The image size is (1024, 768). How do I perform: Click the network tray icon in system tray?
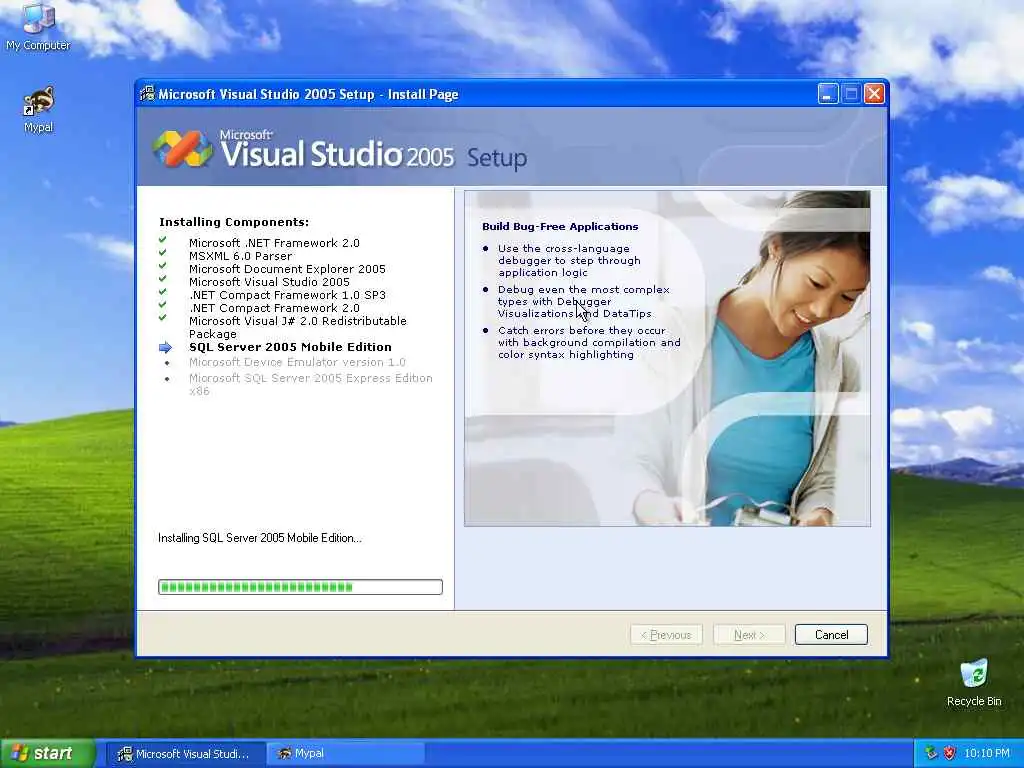[x=931, y=753]
